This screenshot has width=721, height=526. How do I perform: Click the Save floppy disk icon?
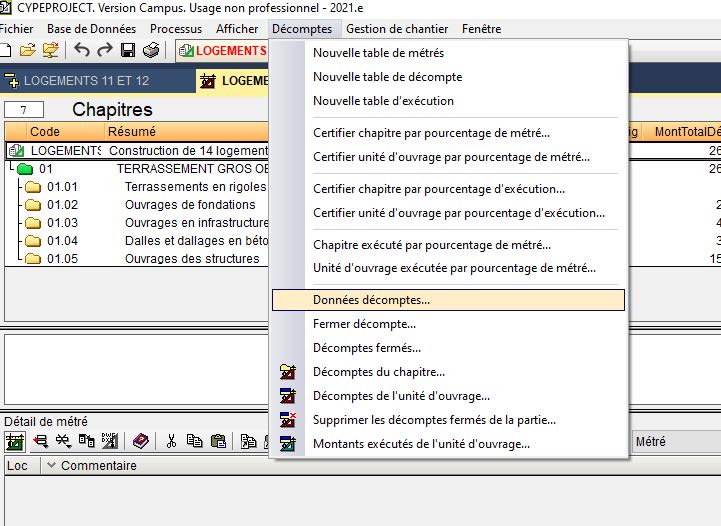pyautogui.click(x=128, y=50)
